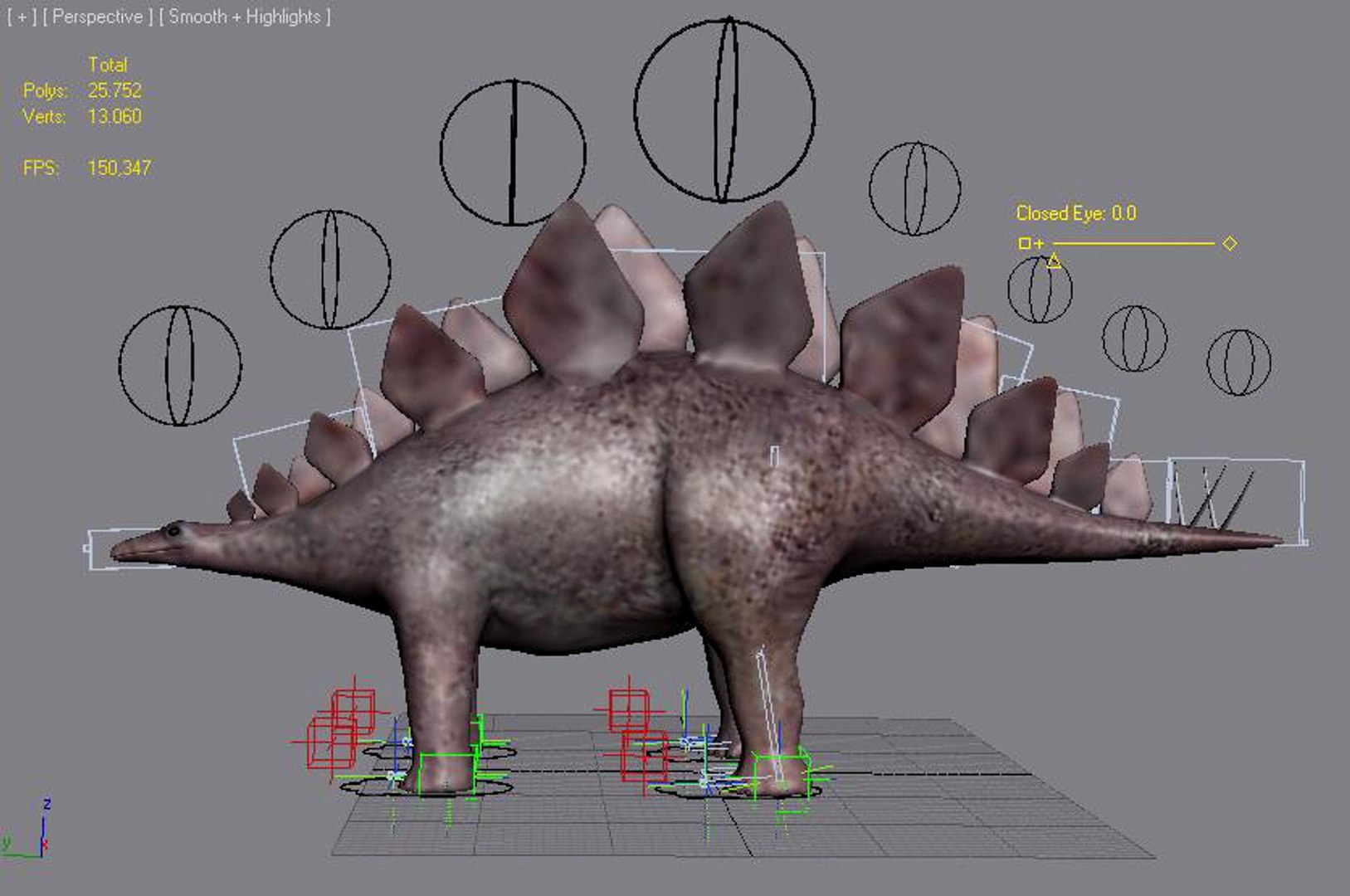Select the green box control on near hind foot
Image resolution: width=1350 pixels, height=896 pixels.
click(781, 775)
